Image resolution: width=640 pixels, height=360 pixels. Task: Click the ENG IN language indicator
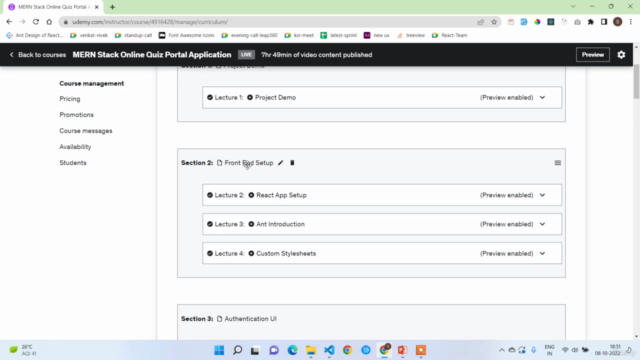coord(549,350)
